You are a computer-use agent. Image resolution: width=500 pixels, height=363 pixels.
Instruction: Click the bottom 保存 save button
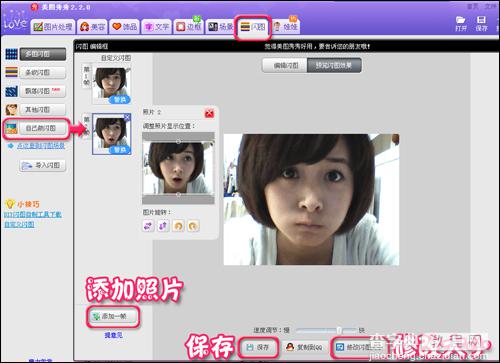[x=258, y=347]
